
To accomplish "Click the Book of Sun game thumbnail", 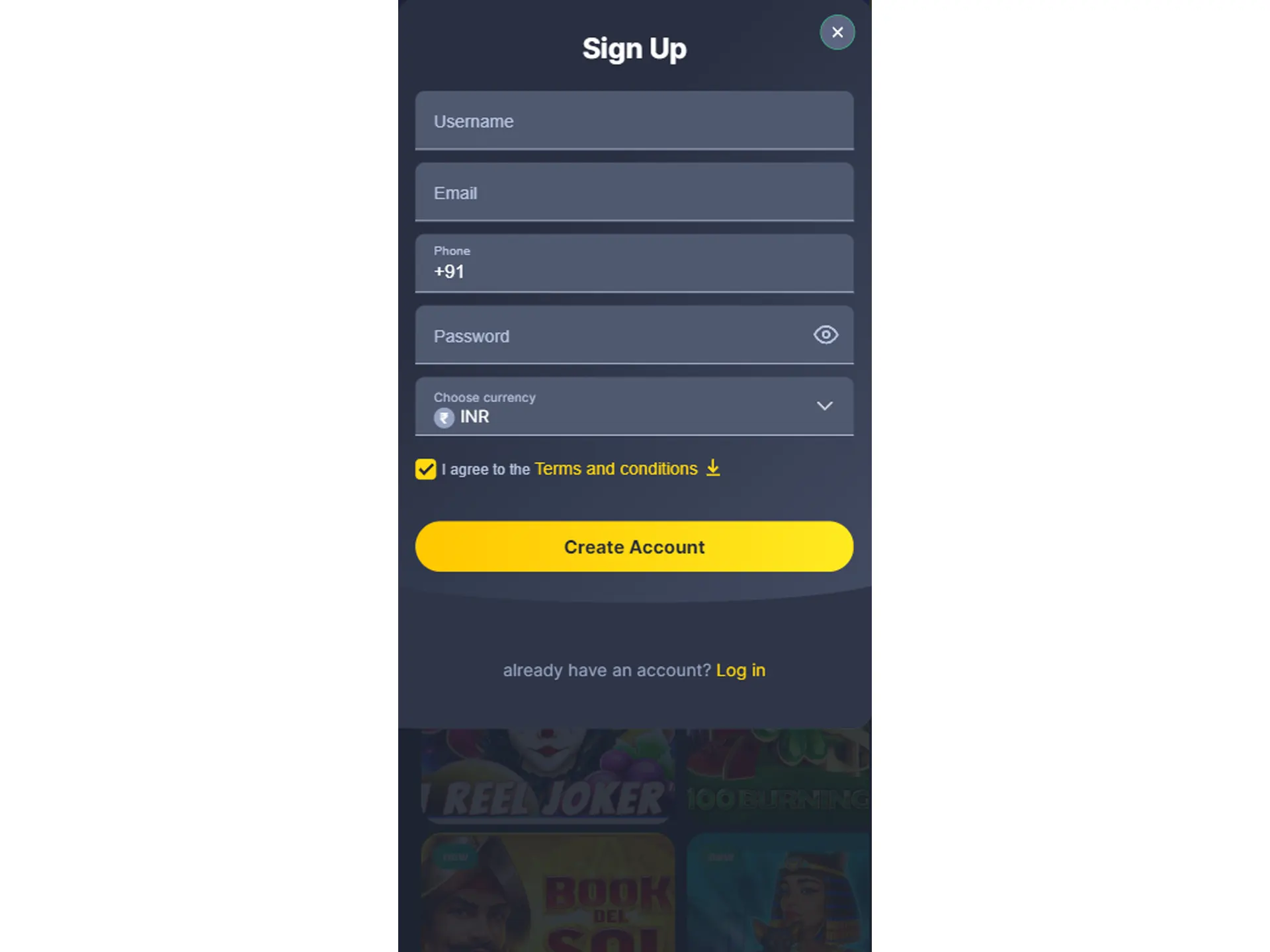I will click(547, 895).
